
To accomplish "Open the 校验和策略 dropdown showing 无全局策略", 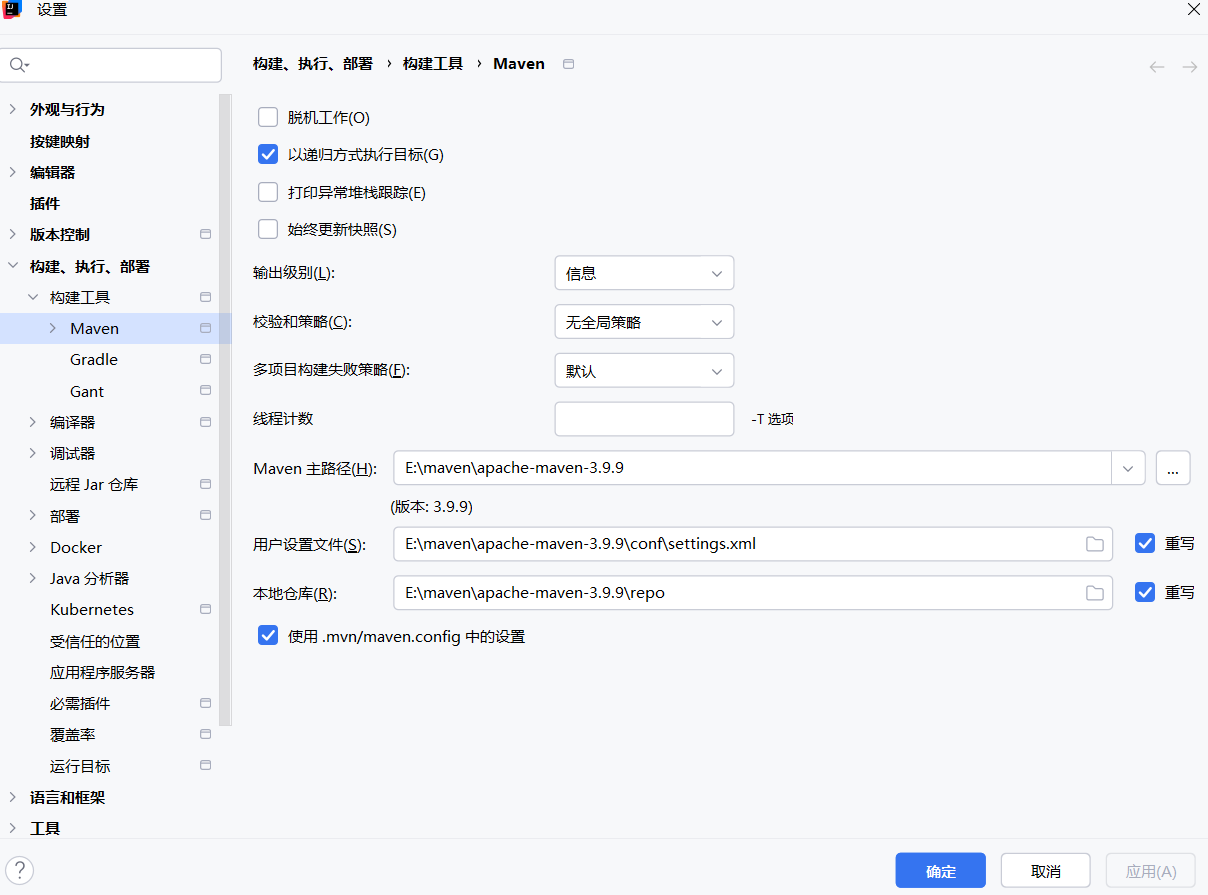I will [x=644, y=322].
